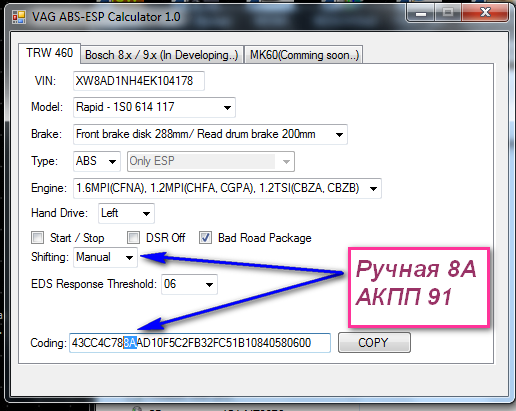
Task: Open the Type dropdown set to ABS
Action: [97, 161]
